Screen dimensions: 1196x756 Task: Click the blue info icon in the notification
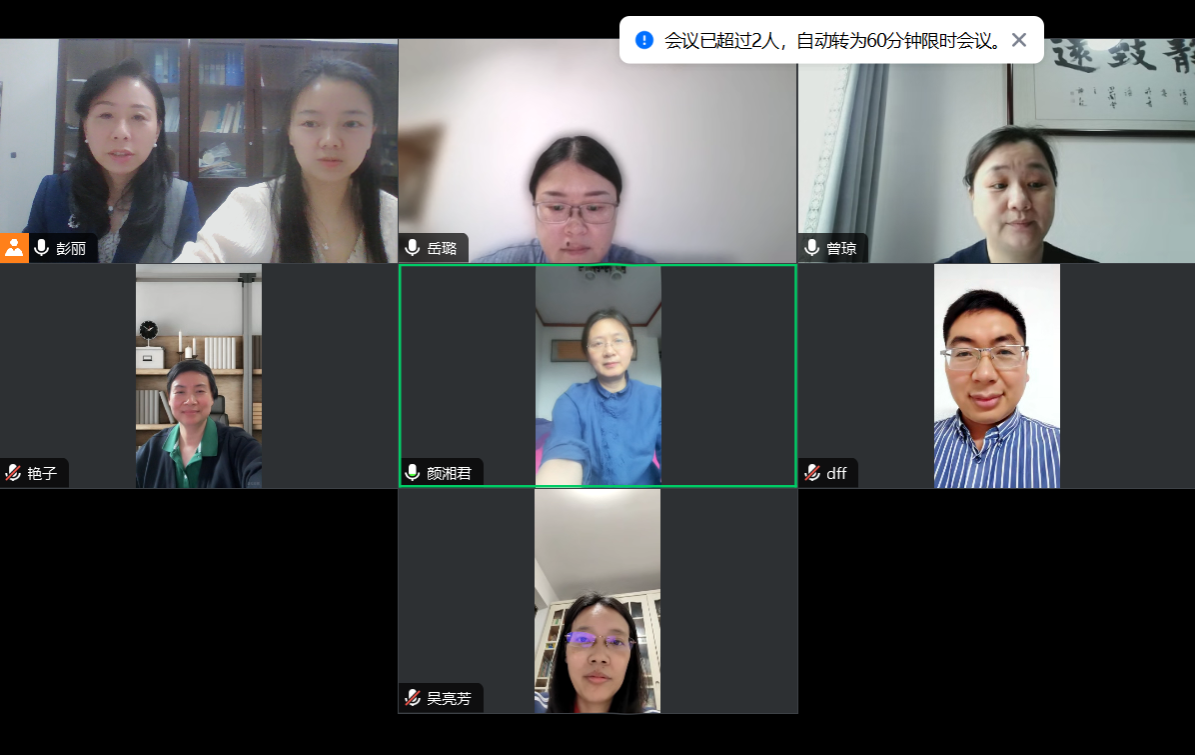[x=645, y=40]
